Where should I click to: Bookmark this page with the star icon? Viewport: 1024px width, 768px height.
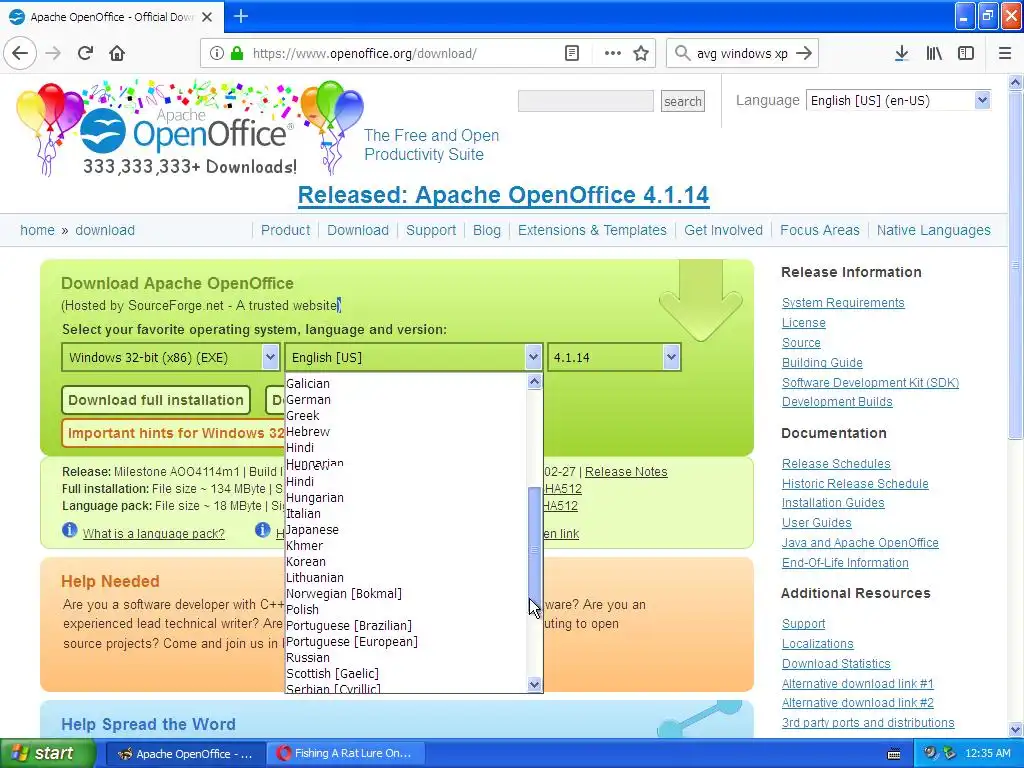pos(641,53)
